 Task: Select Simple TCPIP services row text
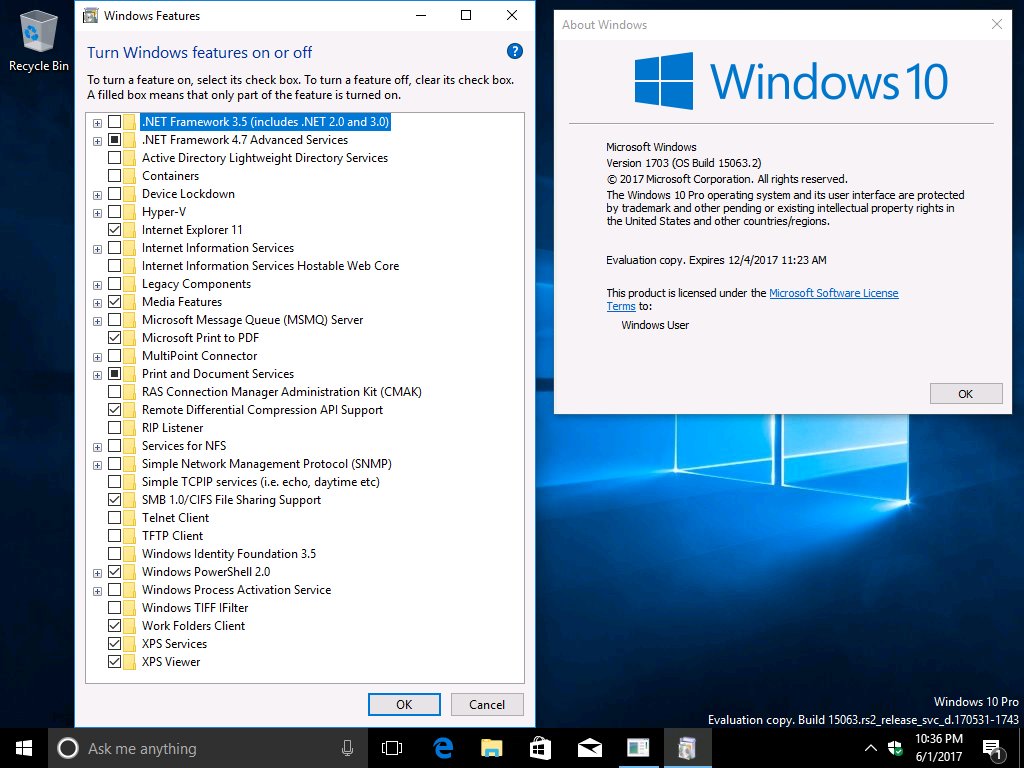pyautogui.click(x=261, y=482)
